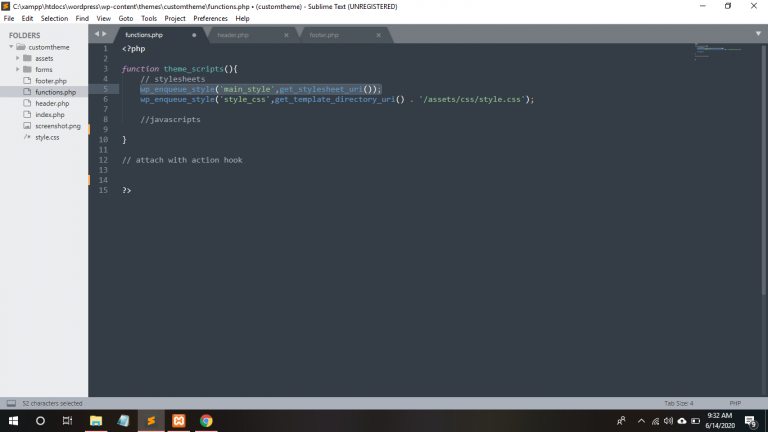The height and width of the screenshot is (432, 768).
Task: Click '52 characters selected' status text
Action: click(x=52, y=403)
